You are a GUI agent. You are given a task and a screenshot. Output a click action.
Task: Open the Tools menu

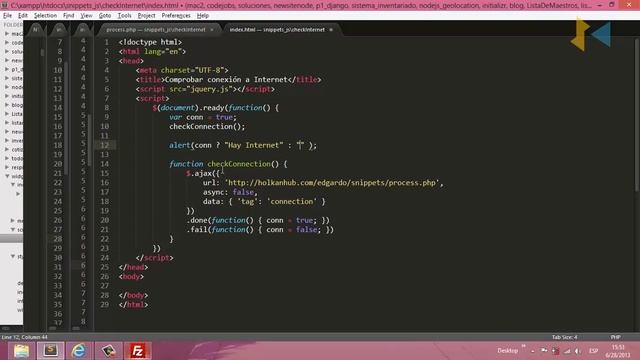pos(124,16)
